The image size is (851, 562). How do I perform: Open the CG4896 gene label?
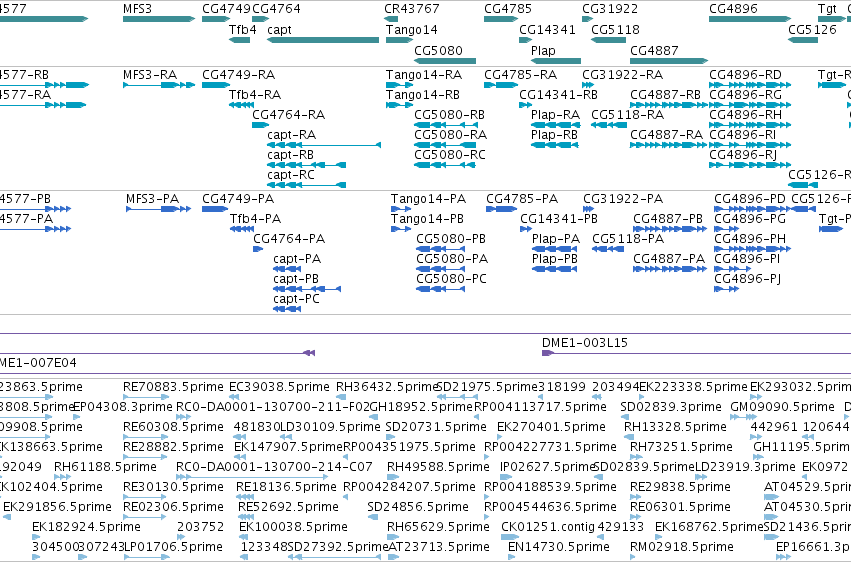click(x=733, y=9)
